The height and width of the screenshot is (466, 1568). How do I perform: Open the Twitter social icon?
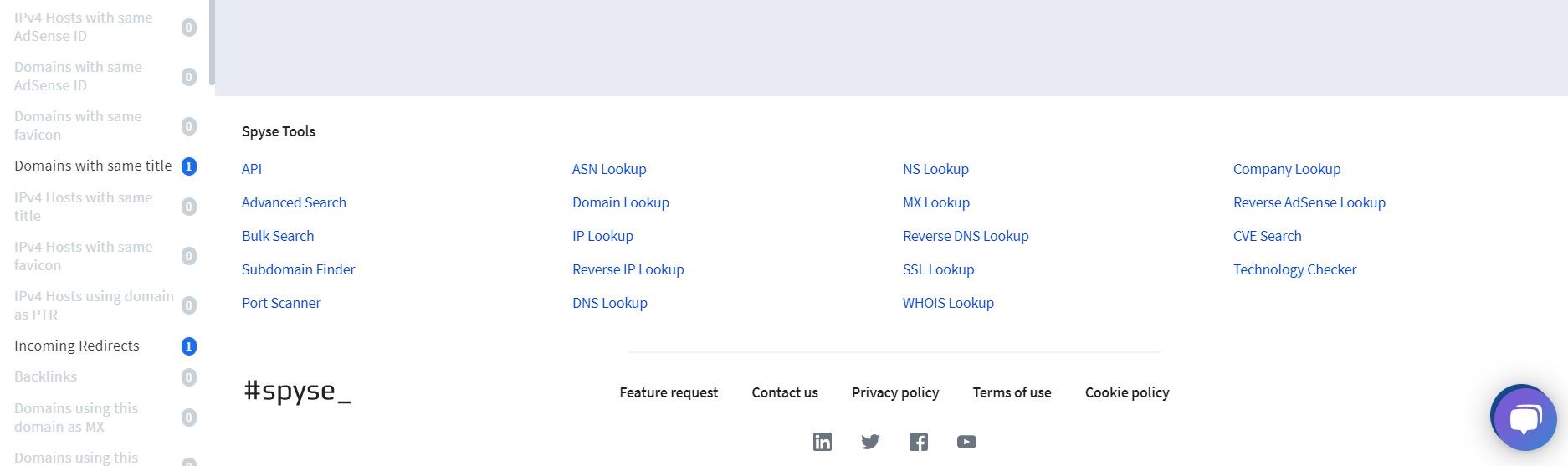click(x=870, y=442)
